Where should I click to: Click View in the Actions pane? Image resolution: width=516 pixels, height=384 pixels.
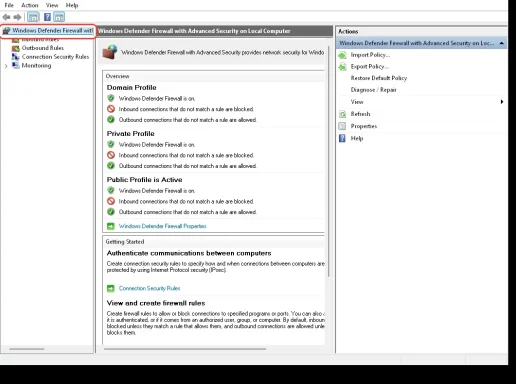(x=357, y=102)
